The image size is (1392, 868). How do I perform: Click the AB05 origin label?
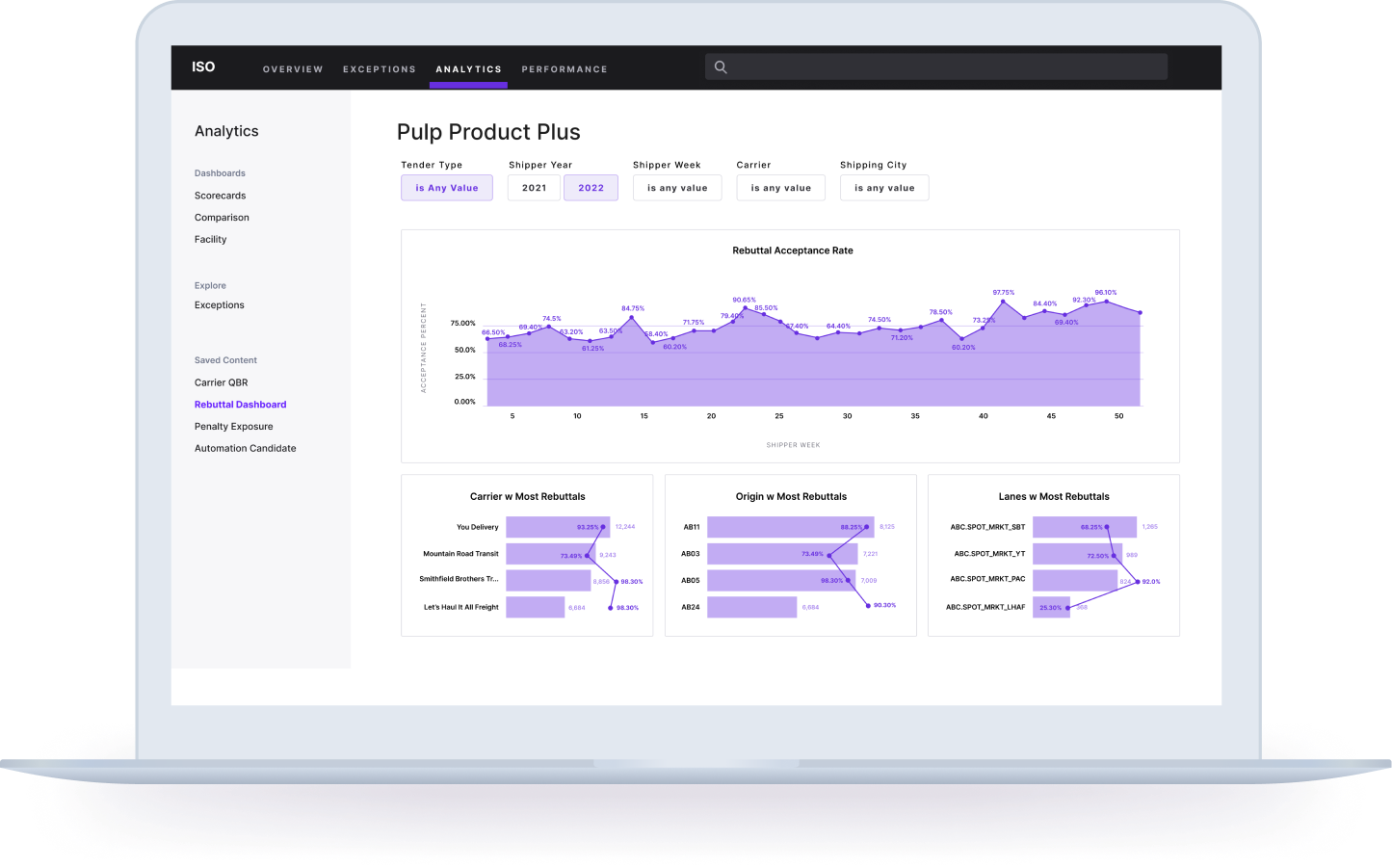click(691, 581)
